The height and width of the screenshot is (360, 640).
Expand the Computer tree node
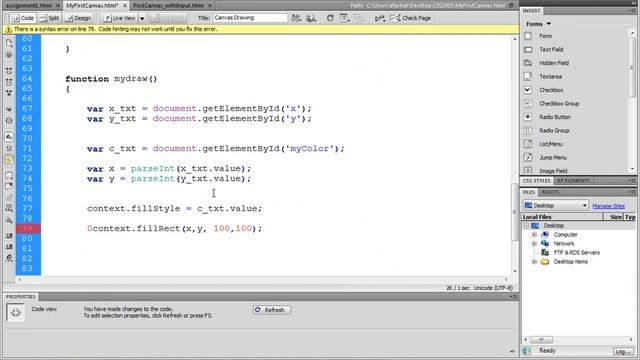click(534, 235)
